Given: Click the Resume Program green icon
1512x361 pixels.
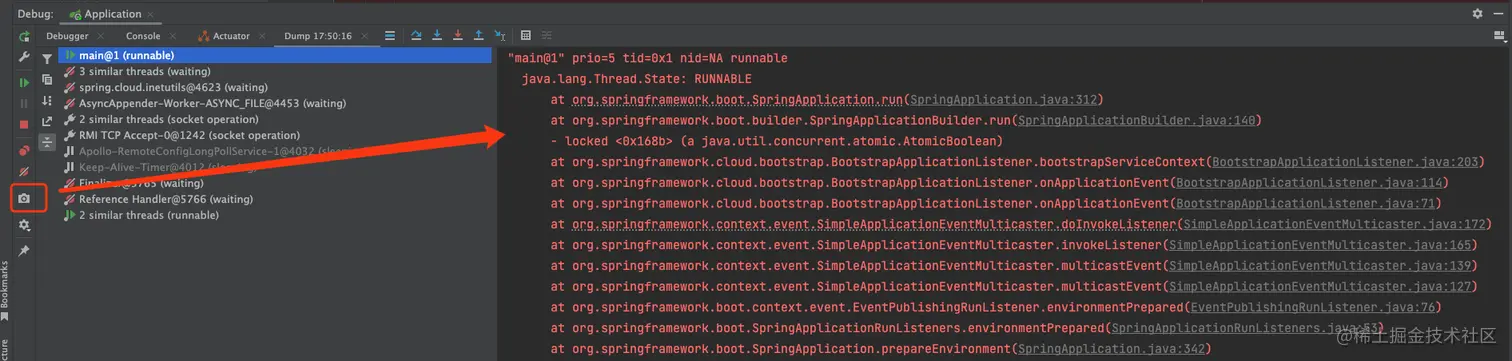Looking at the screenshot, I should (x=24, y=82).
